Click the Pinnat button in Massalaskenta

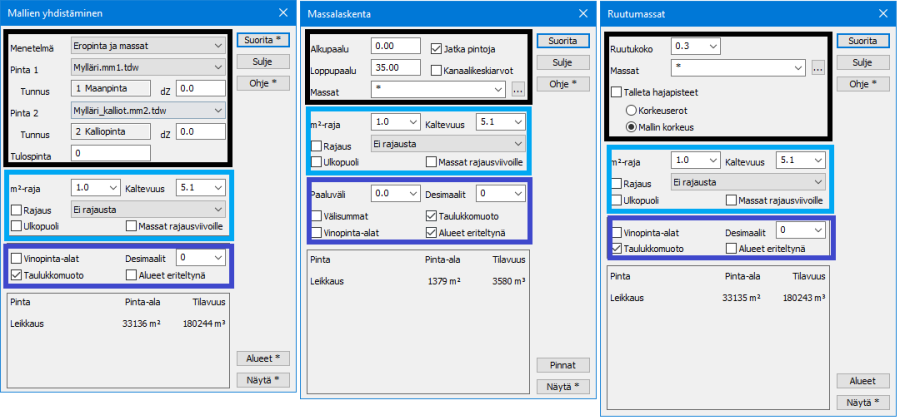562,365
